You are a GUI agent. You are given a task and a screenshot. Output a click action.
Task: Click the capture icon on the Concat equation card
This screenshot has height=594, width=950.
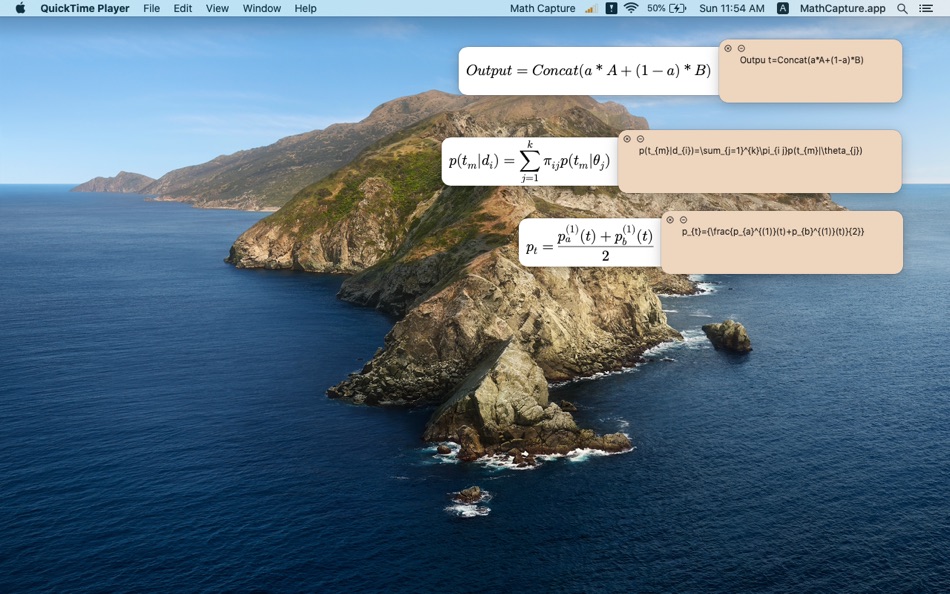pos(727,47)
